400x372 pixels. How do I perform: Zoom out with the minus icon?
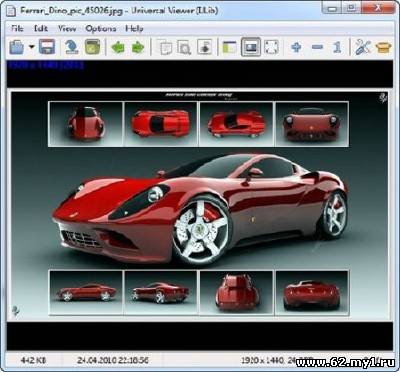[317, 47]
